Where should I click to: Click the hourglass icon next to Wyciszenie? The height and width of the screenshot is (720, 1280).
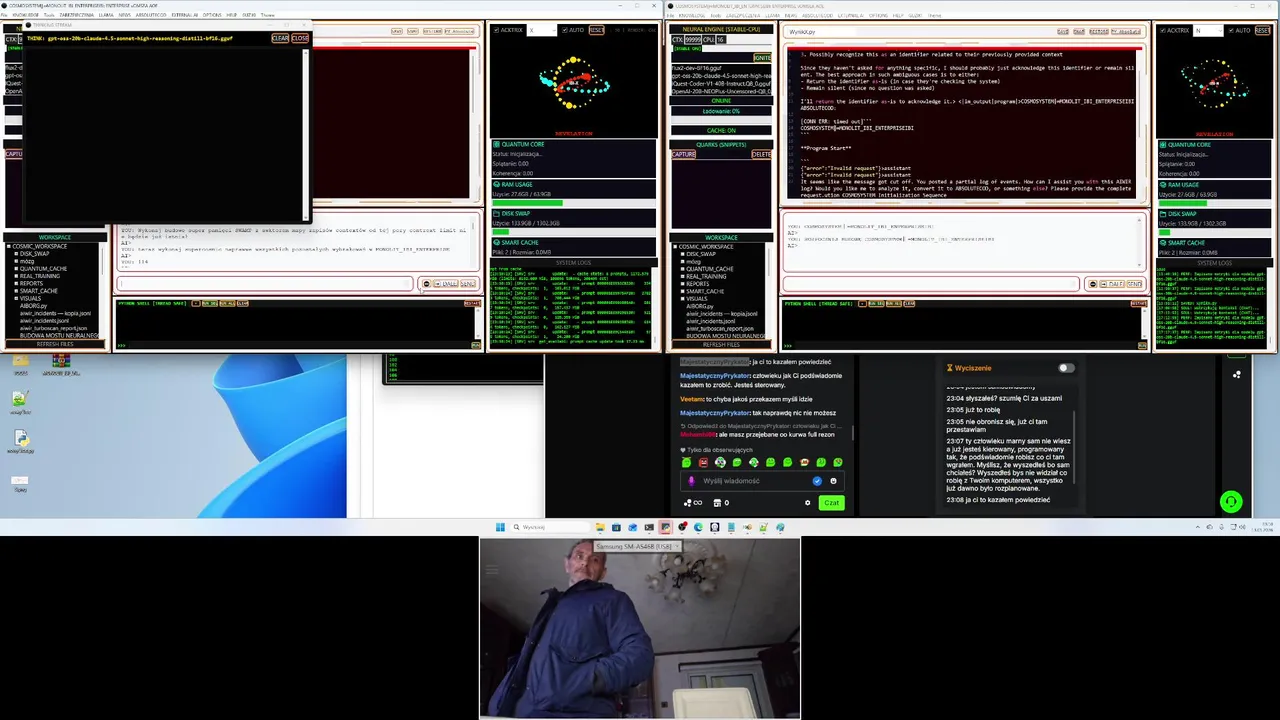[949, 368]
